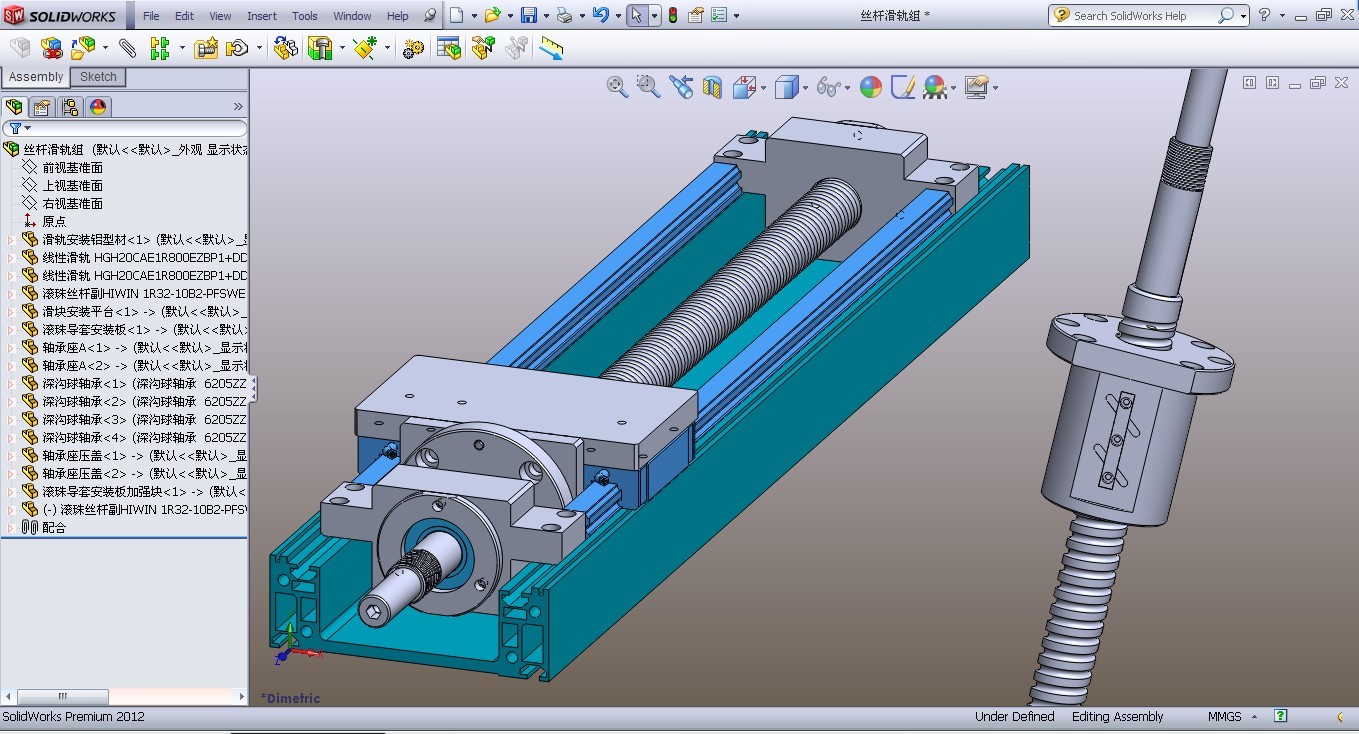This screenshot has height=734, width=1359.
Task: Open the Tools menu
Action: click(x=305, y=16)
